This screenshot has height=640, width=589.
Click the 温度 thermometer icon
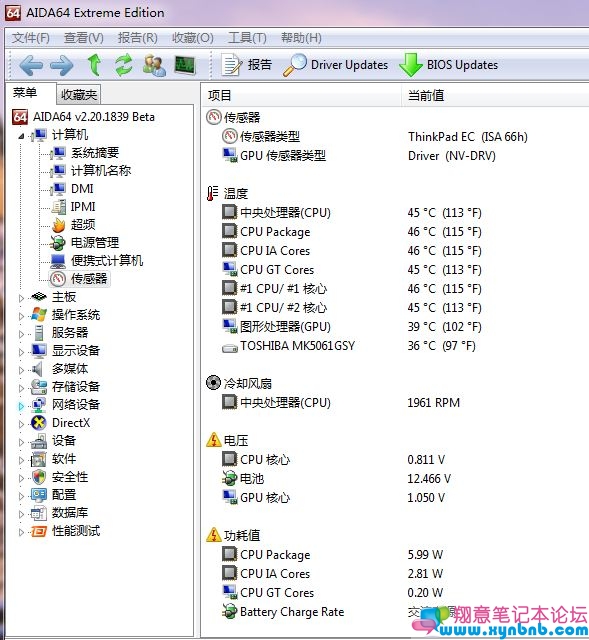coord(212,193)
